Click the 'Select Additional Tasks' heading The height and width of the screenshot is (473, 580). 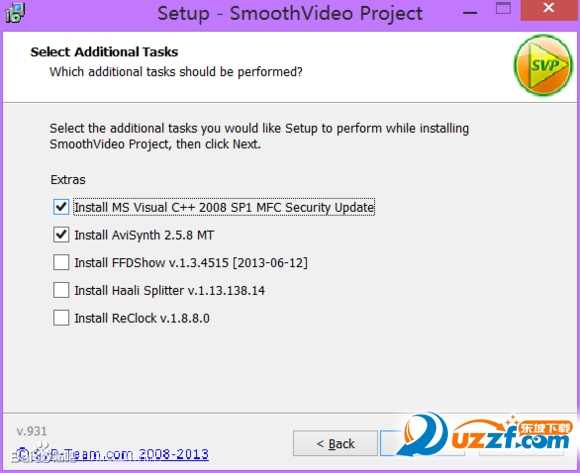[104, 52]
